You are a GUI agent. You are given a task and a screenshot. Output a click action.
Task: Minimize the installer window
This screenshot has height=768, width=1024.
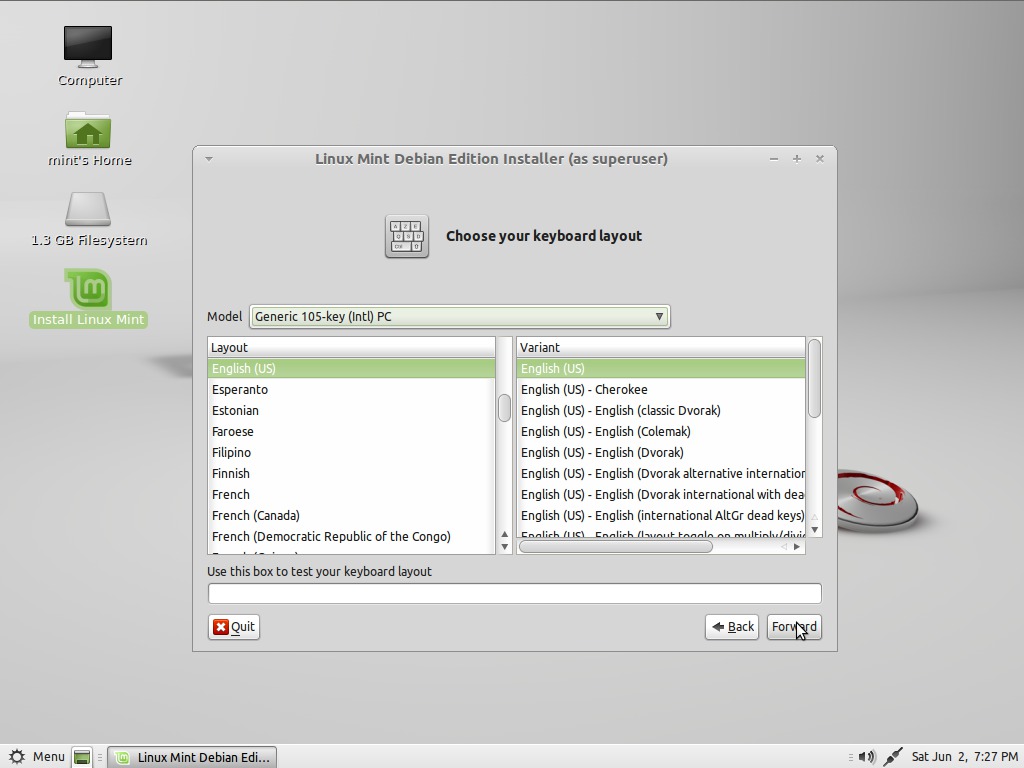(774, 159)
